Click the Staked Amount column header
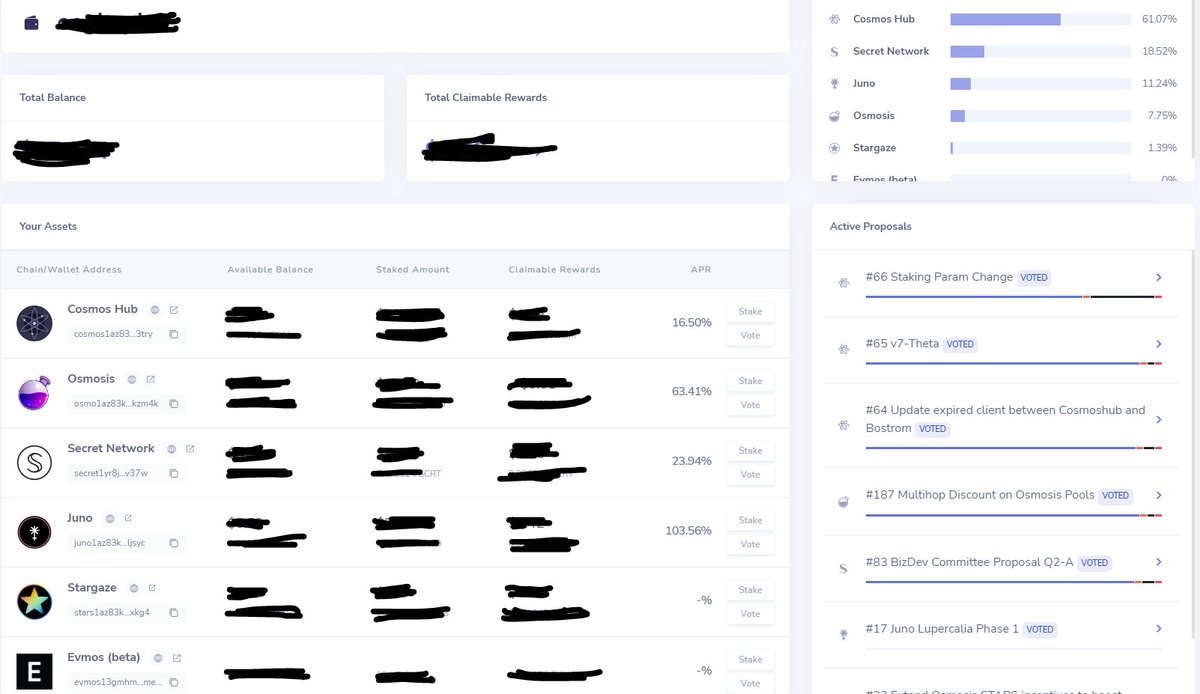The height and width of the screenshot is (694, 1200). [x=413, y=270]
